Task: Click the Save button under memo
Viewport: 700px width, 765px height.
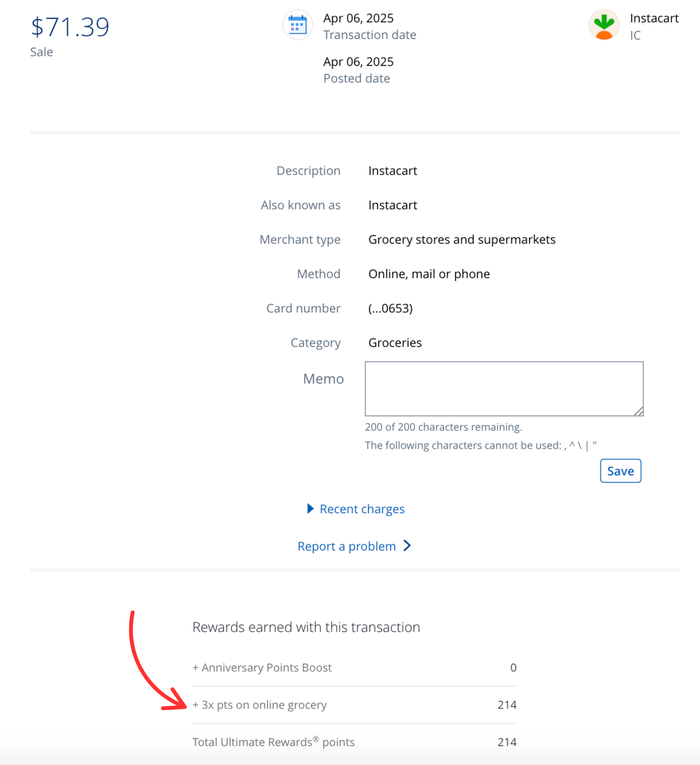Action: [x=620, y=471]
